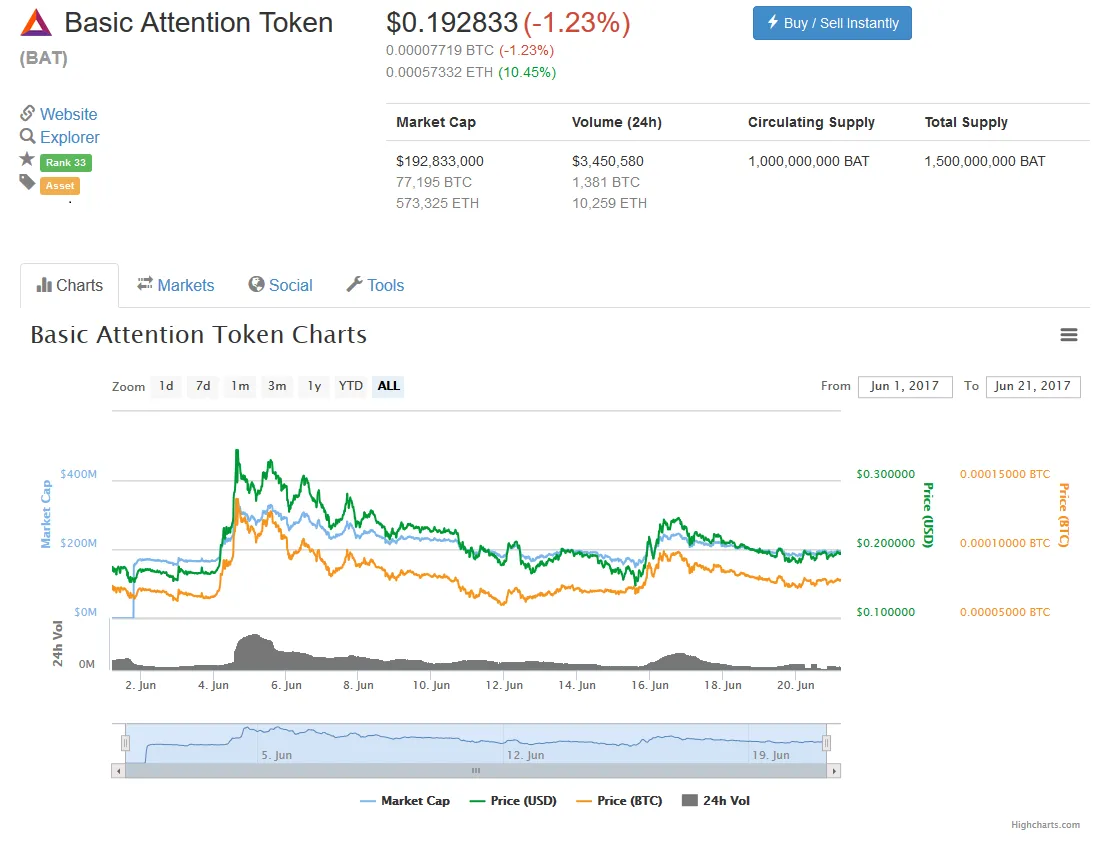Click the Basic Attention Token triangle logo
The image size is (1103, 847).
coord(36,23)
